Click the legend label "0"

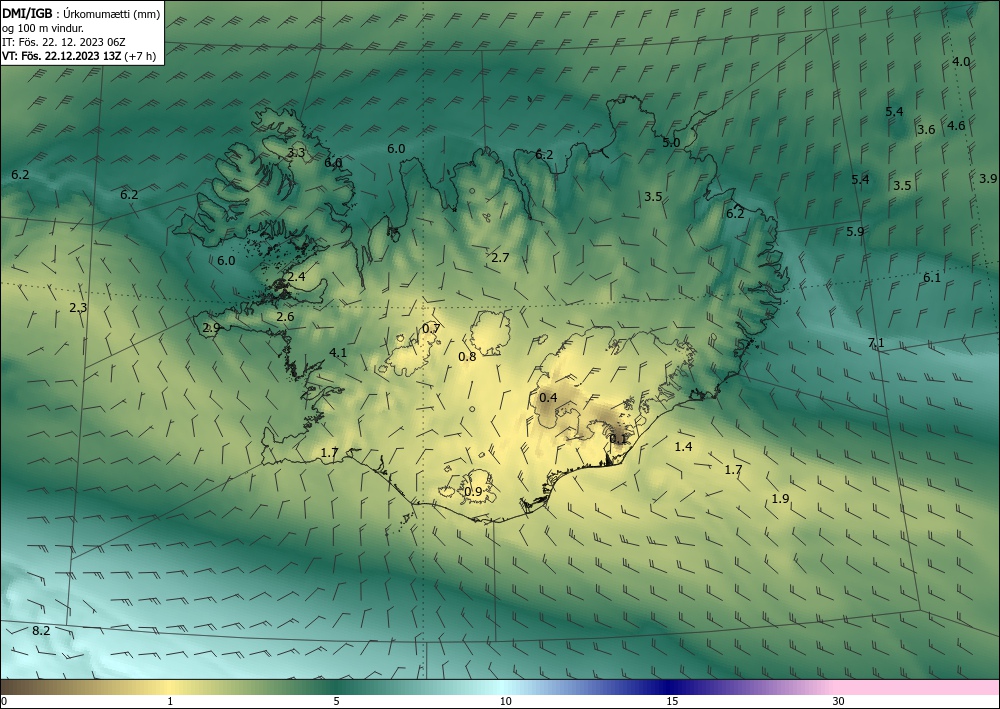[4, 702]
